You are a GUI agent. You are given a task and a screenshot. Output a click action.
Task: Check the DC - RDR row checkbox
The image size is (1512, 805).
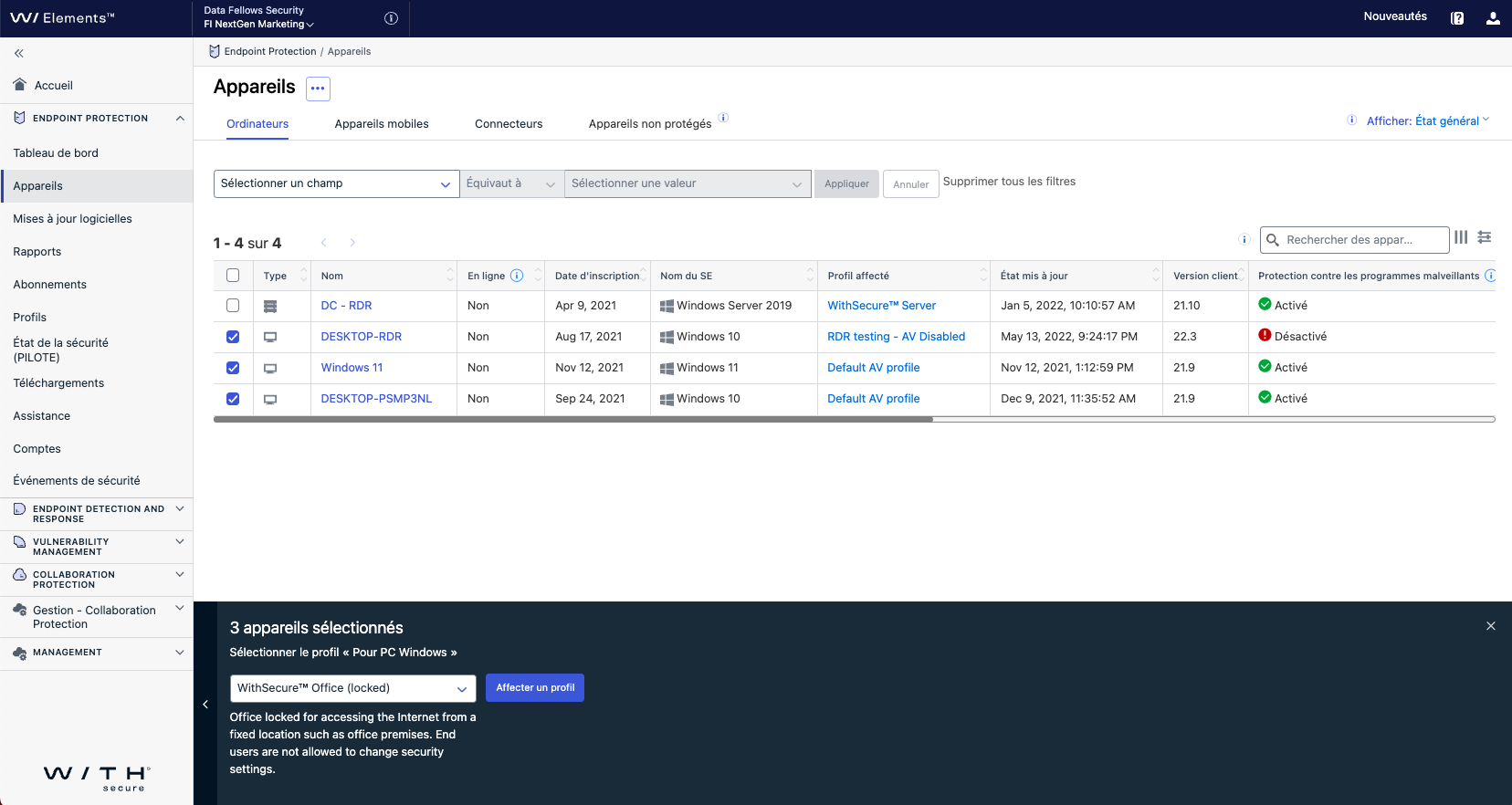[233, 306]
